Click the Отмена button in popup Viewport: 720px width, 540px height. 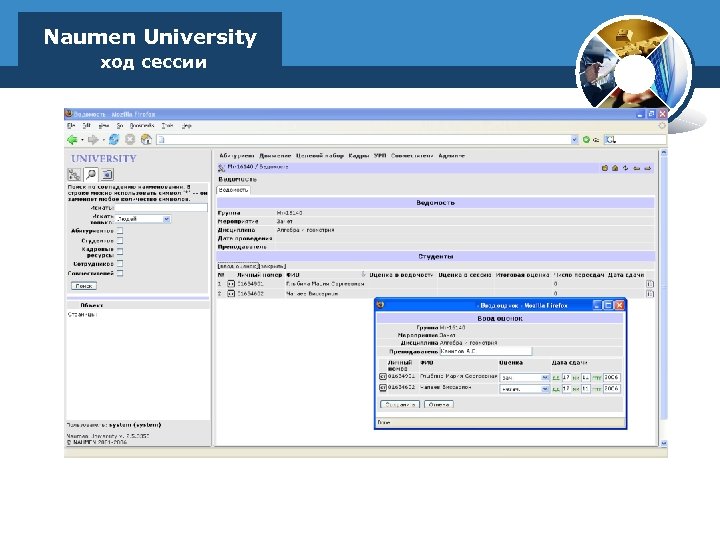(439, 405)
